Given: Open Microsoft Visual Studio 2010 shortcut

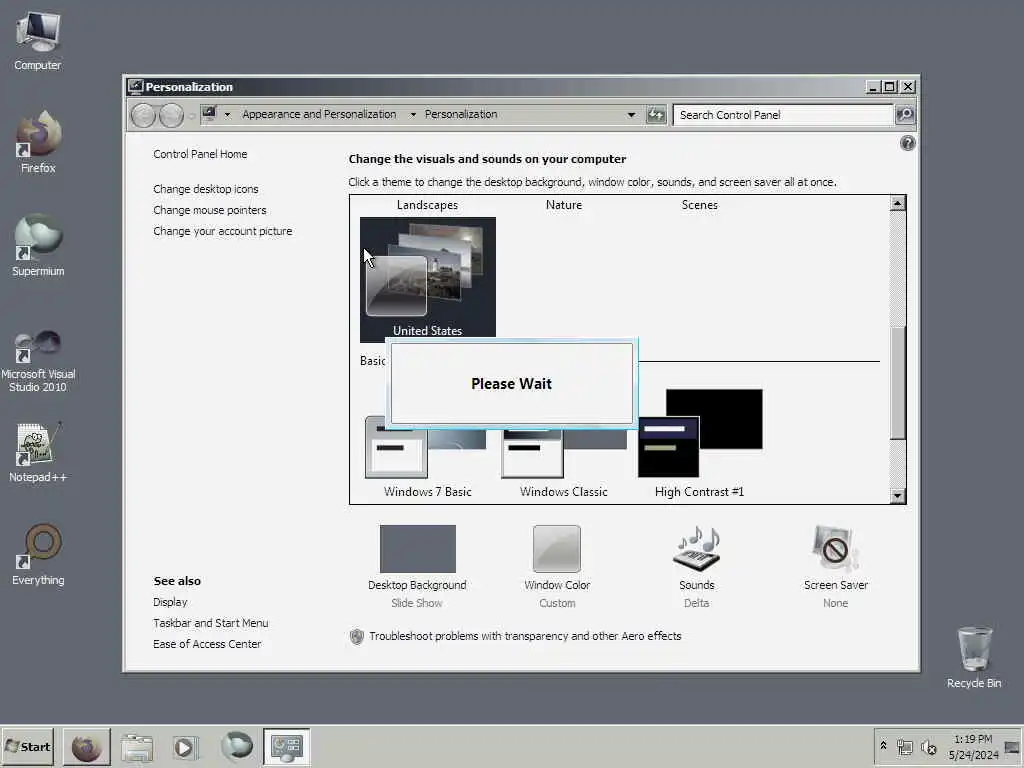Looking at the screenshot, I should tap(38, 360).
